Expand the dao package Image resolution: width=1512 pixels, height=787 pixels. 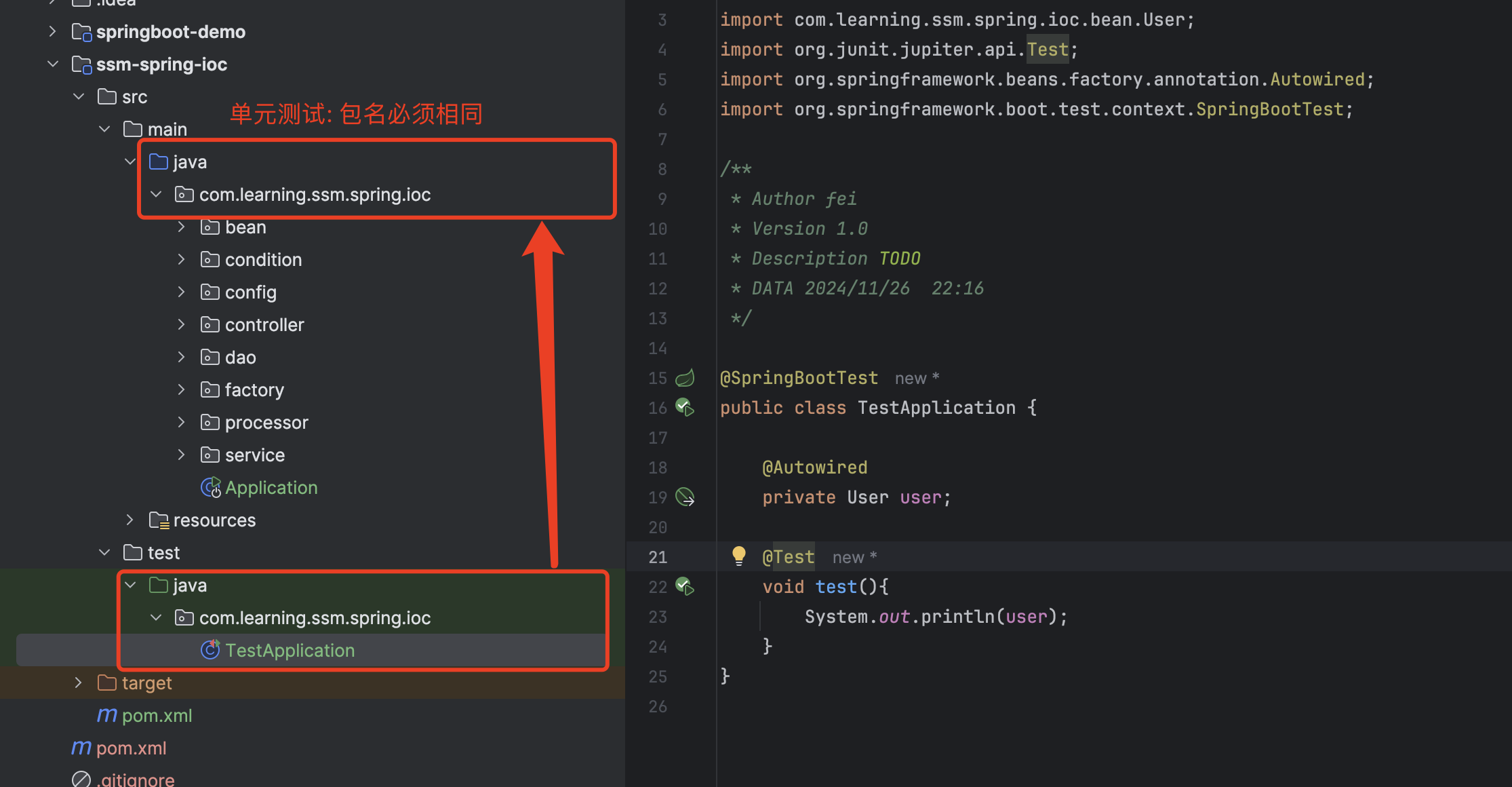(x=181, y=357)
